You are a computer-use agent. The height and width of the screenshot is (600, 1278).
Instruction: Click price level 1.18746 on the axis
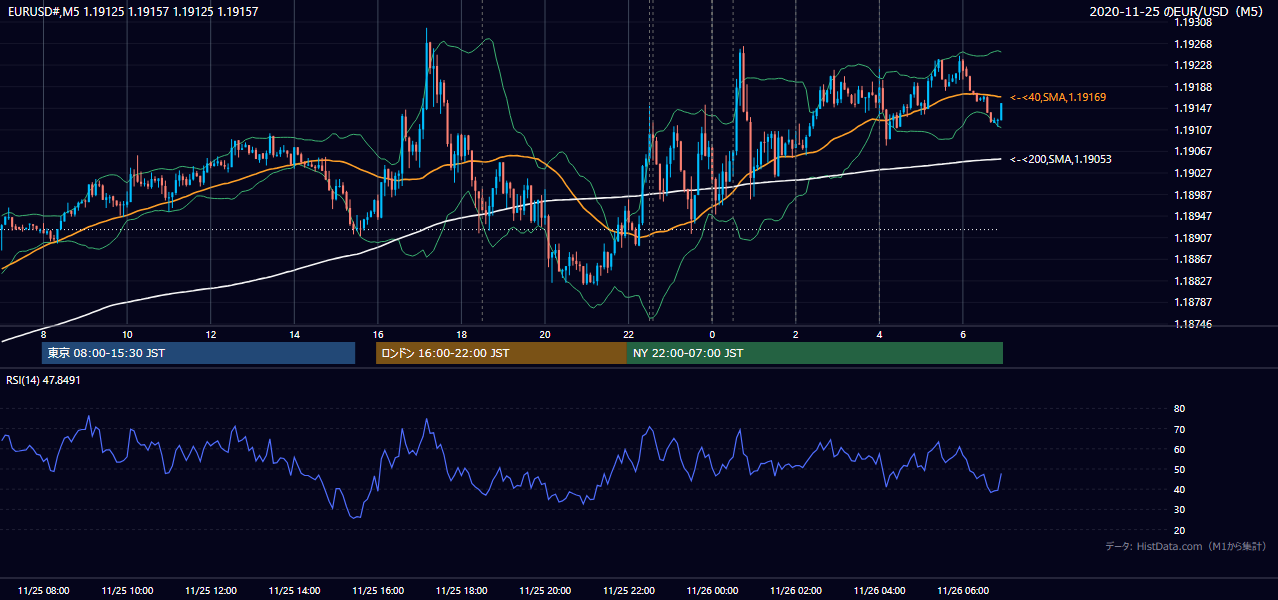[x=1194, y=324]
